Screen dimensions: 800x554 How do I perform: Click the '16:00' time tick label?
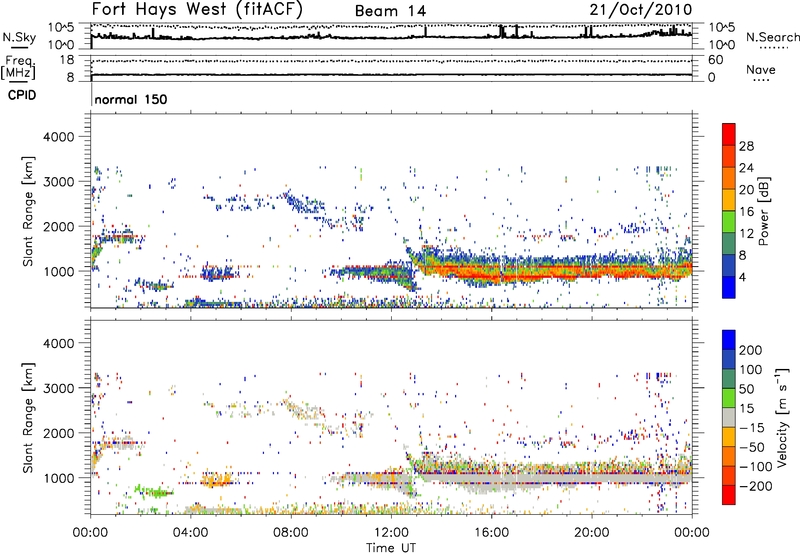click(x=491, y=533)
